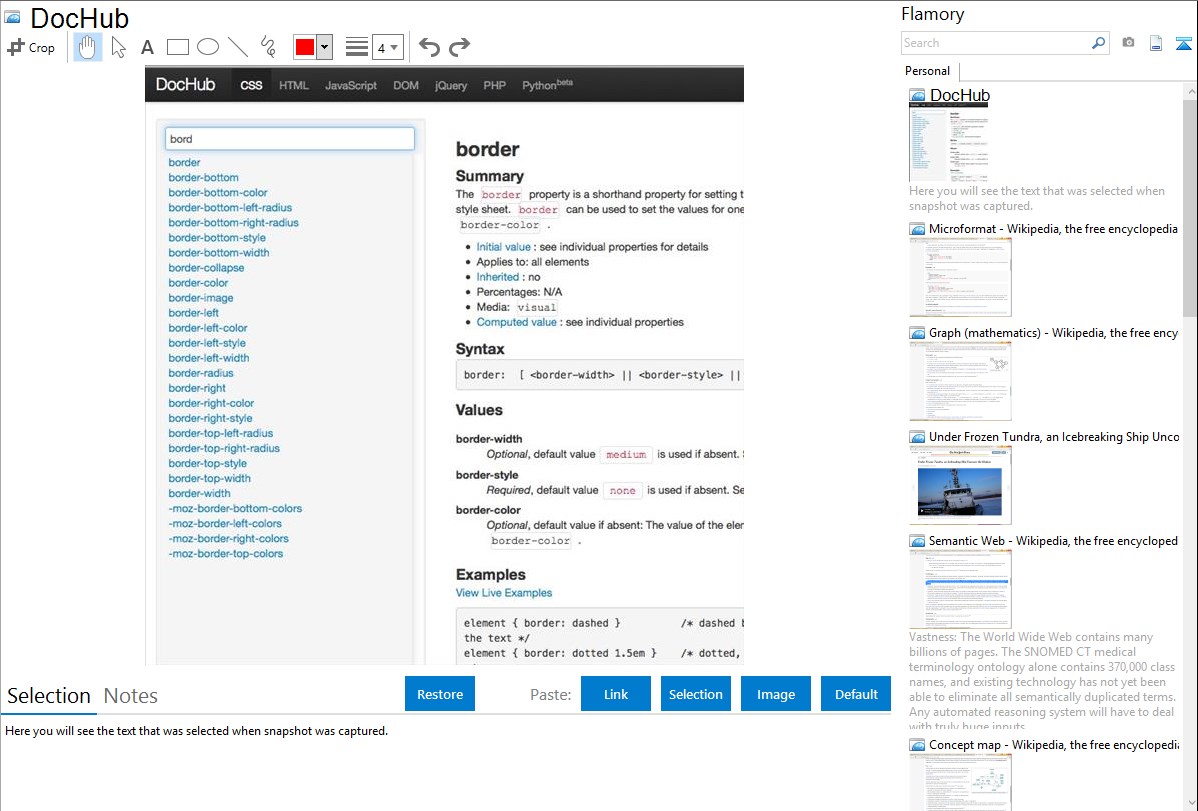Click -moz-border-top-colors in the snapshot list
Screen dimensions: 1198x811
225,554
